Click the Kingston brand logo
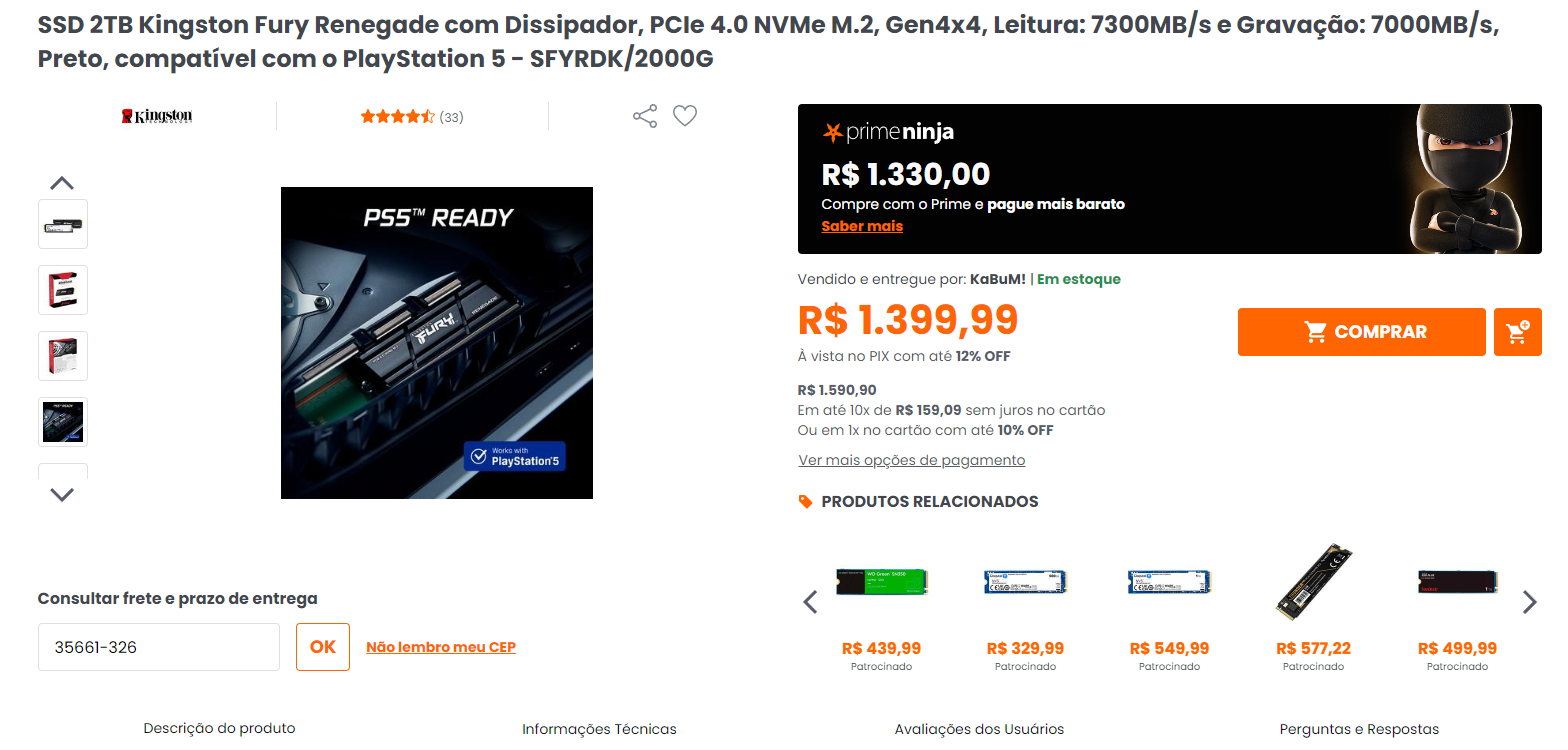 pyautogui.click(x=157, y=116)
